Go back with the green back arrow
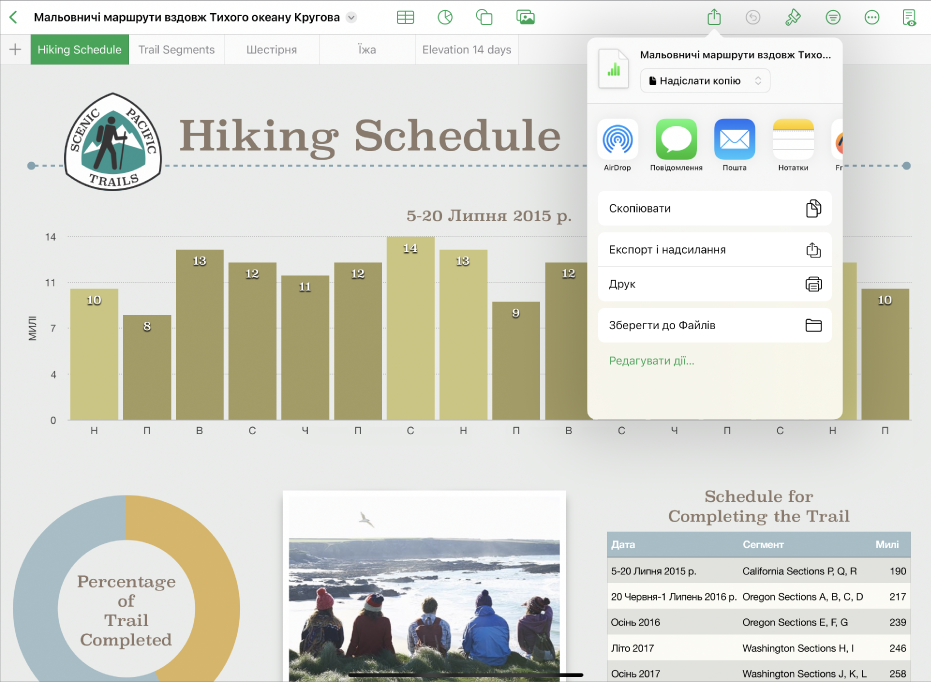This screenshot has width=931, height=684. [x=13, y=17]
